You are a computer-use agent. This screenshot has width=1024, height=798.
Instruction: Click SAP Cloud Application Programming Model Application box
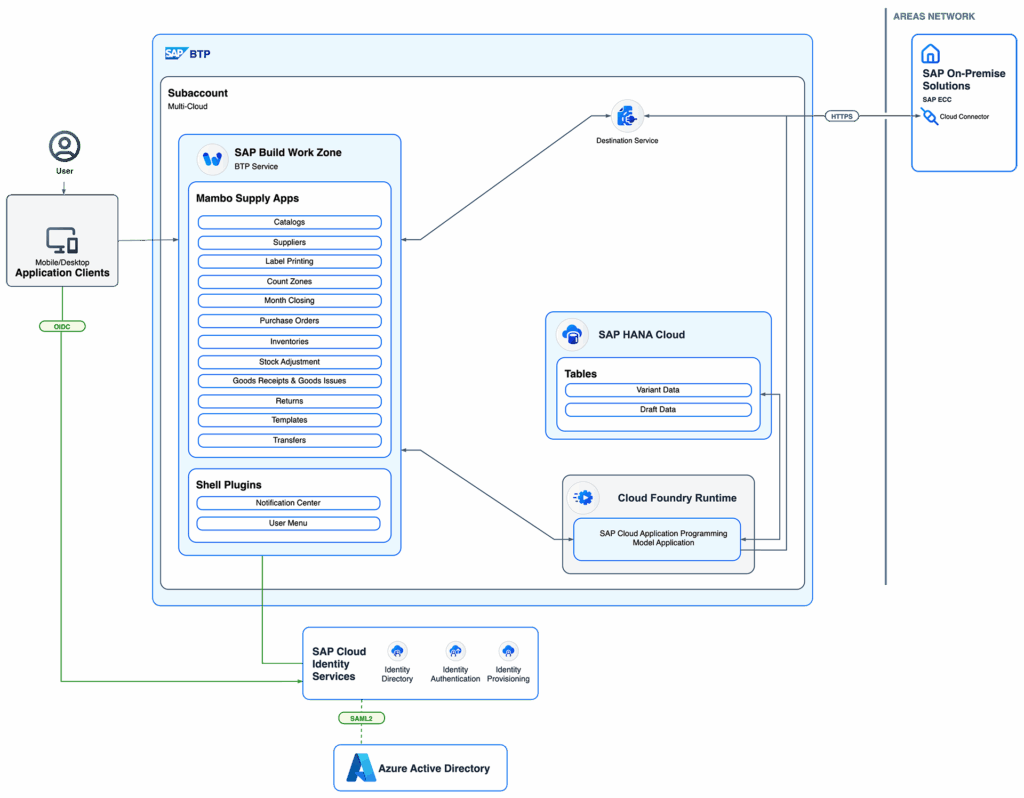tap(657, 539)
